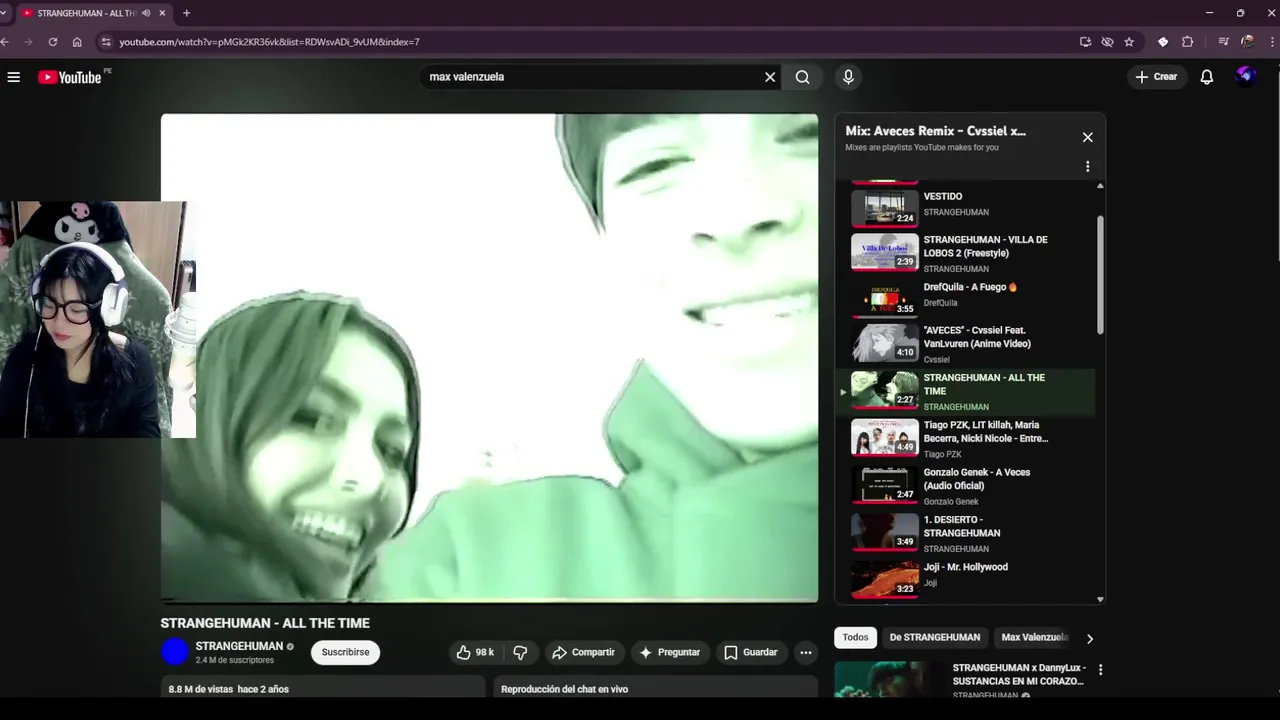Close the Mix playlist panel
Viewport: 1280px width, 720px height.
(1088, 137)
